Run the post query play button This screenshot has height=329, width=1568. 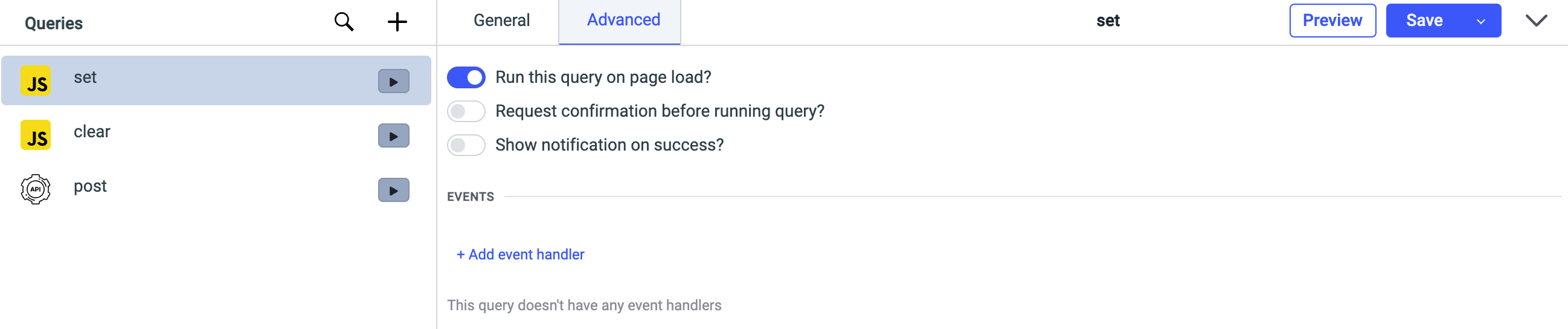point(393,190)
